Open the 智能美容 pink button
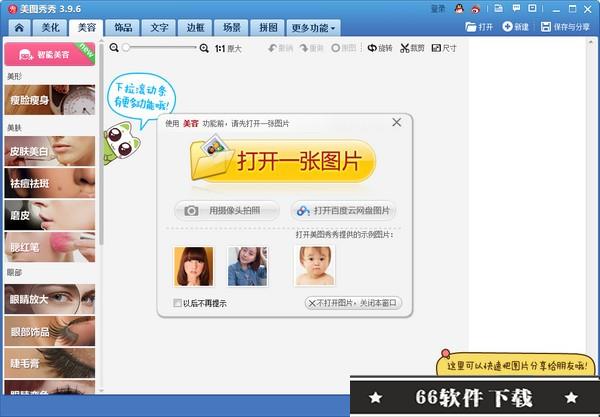 50,54
